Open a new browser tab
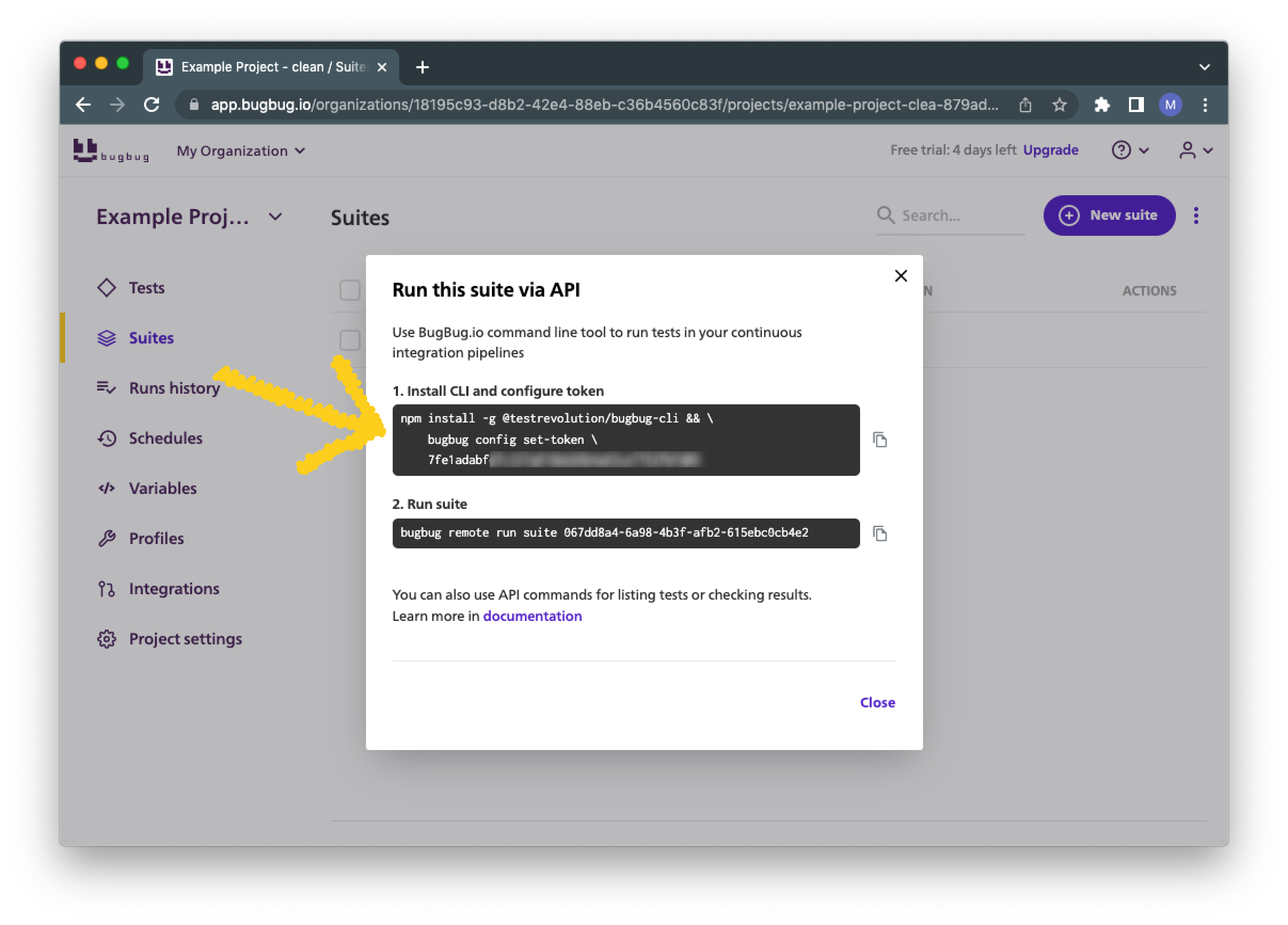1288x925 pixels. tap(422, 67)
